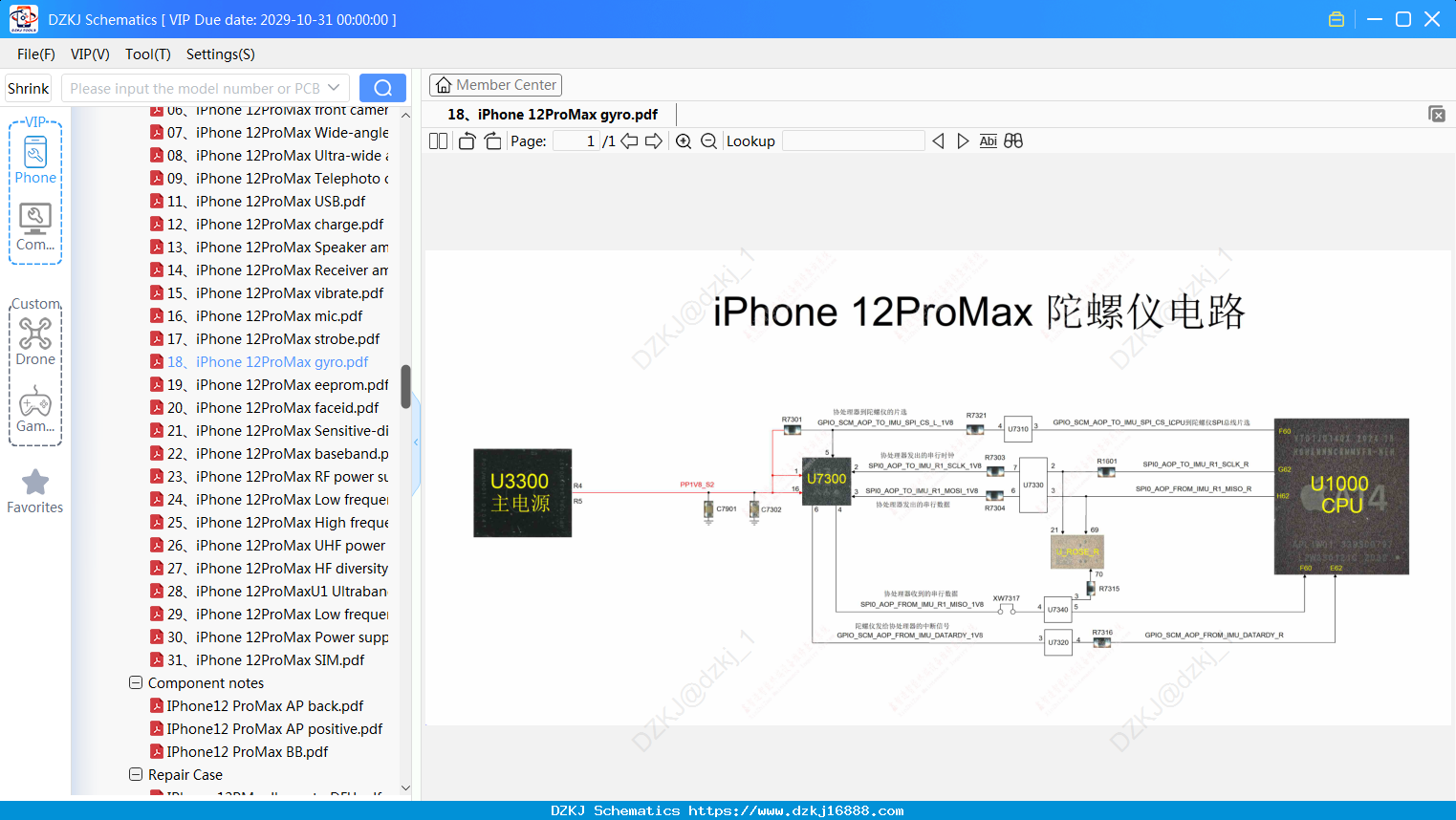Viewport: 1456px width, 820px height.
Task: Zoom in on the schematic
Action: (684, 141)
